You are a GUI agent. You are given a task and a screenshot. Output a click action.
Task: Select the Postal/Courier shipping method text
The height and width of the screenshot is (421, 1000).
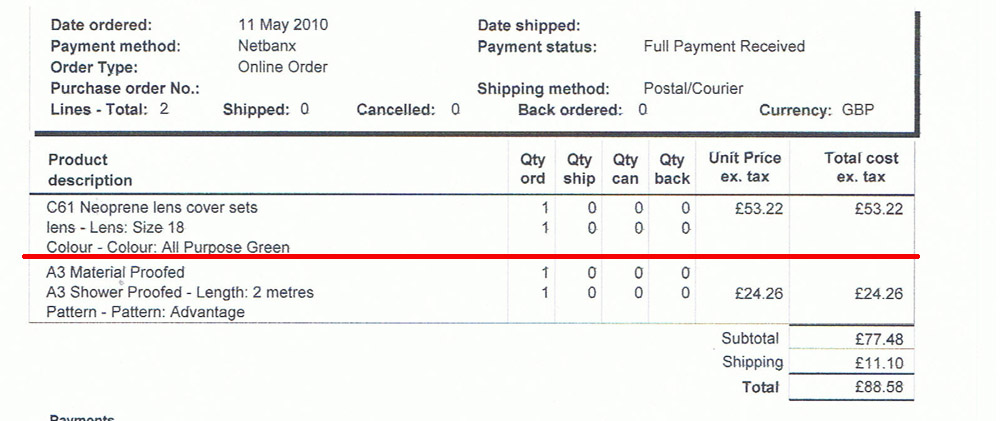[x=693, y=89]
